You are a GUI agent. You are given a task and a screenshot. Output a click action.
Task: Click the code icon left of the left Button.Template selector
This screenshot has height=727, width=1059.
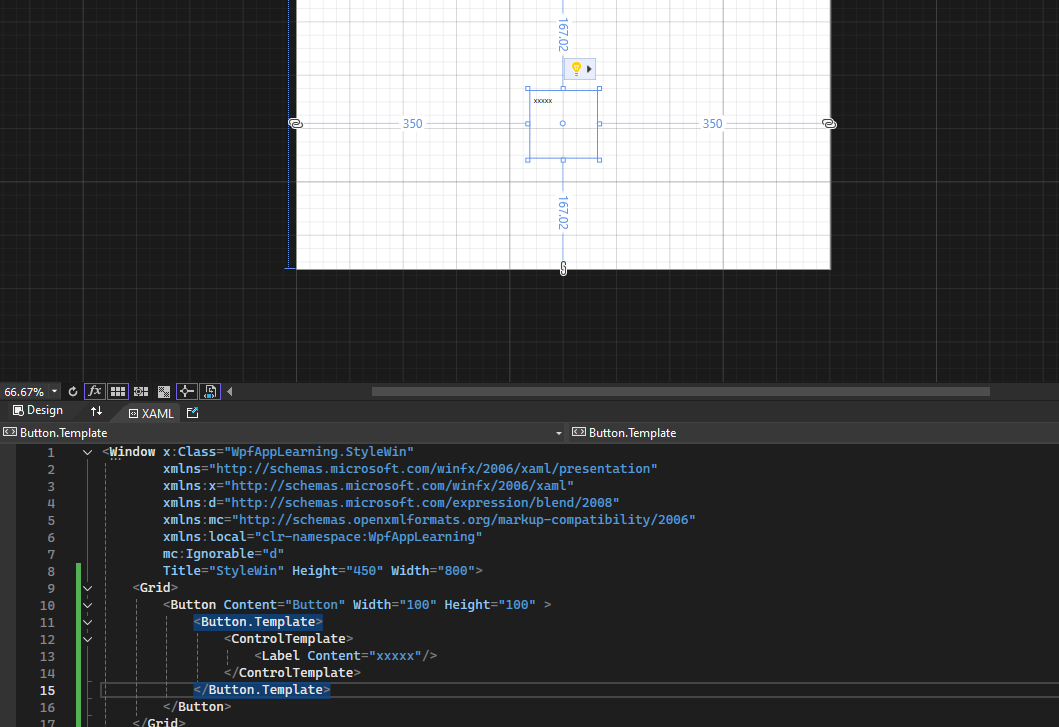(10, 432)
